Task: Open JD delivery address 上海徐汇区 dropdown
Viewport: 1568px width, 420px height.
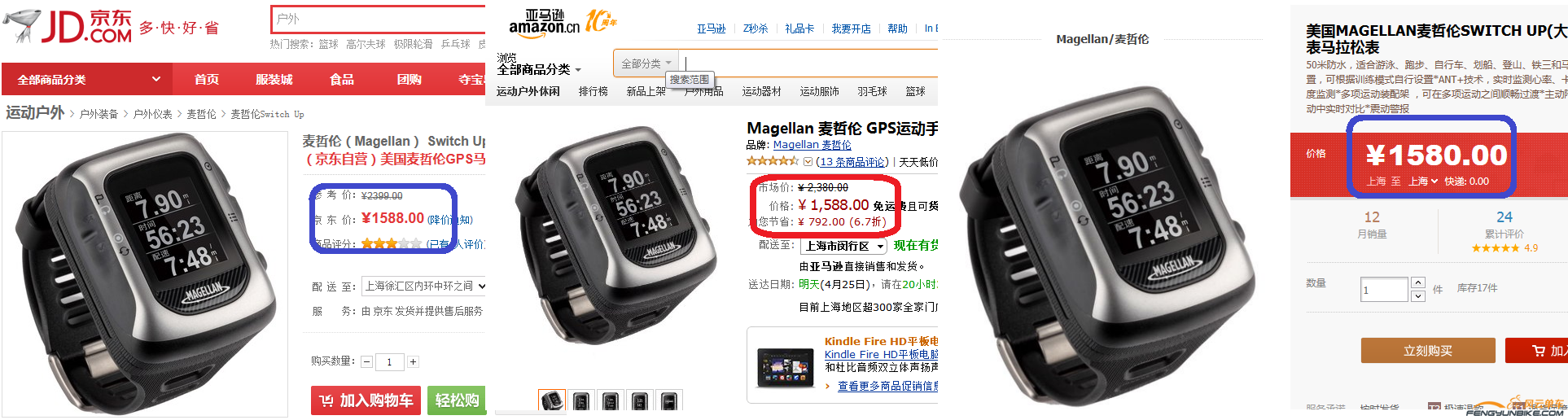Action: click(424, 286)
